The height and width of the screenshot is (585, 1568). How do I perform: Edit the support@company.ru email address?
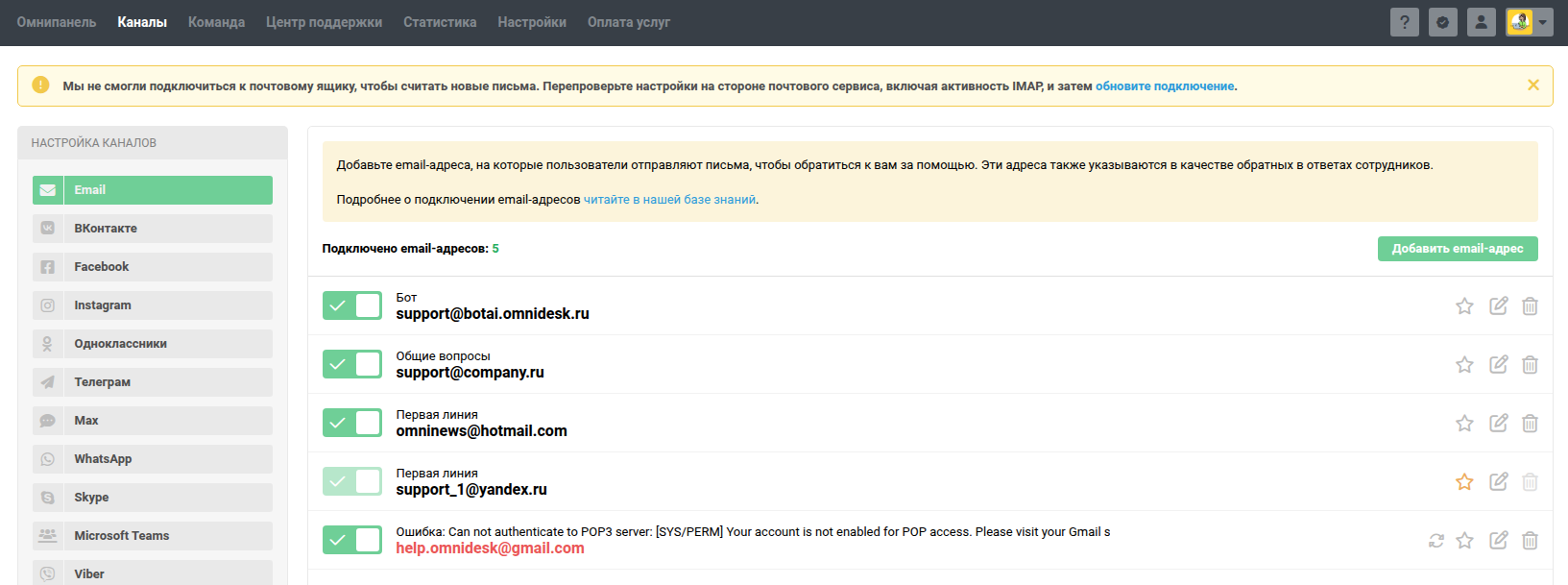pos(1498,365)
